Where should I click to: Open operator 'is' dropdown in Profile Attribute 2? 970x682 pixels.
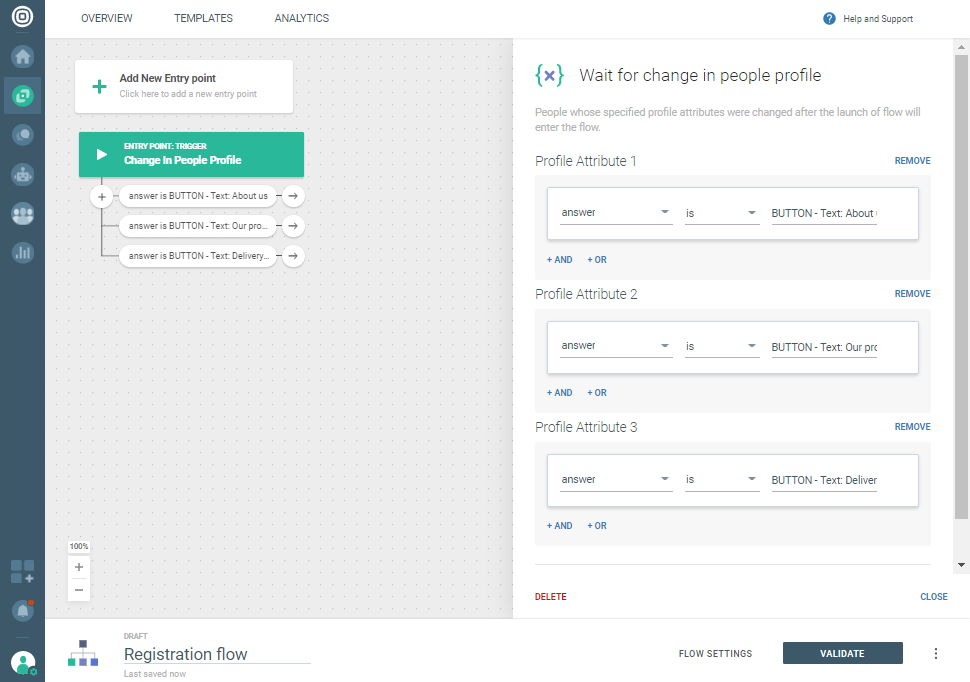pos(721,346)
